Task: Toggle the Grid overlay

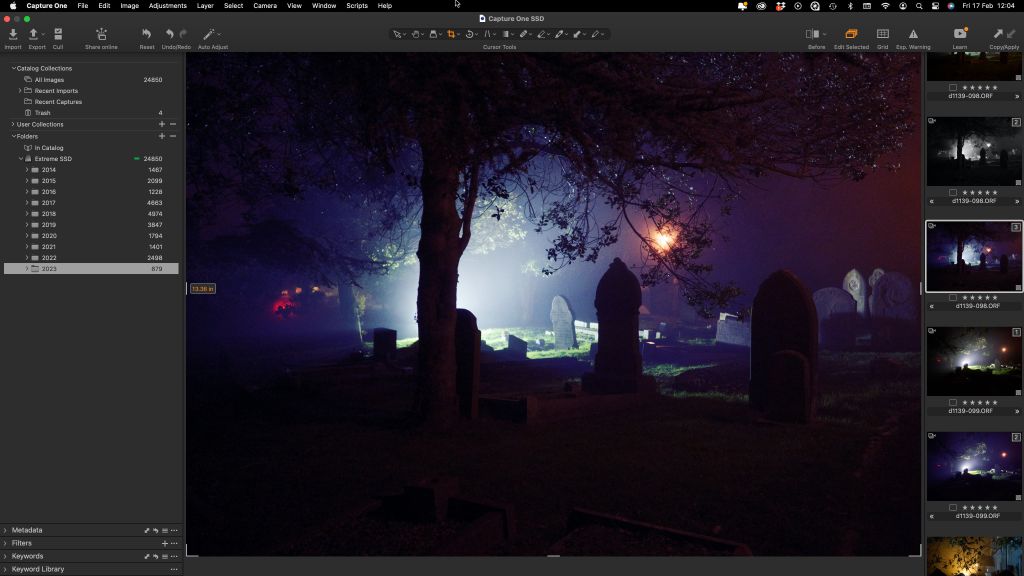Action: point(882,38)
